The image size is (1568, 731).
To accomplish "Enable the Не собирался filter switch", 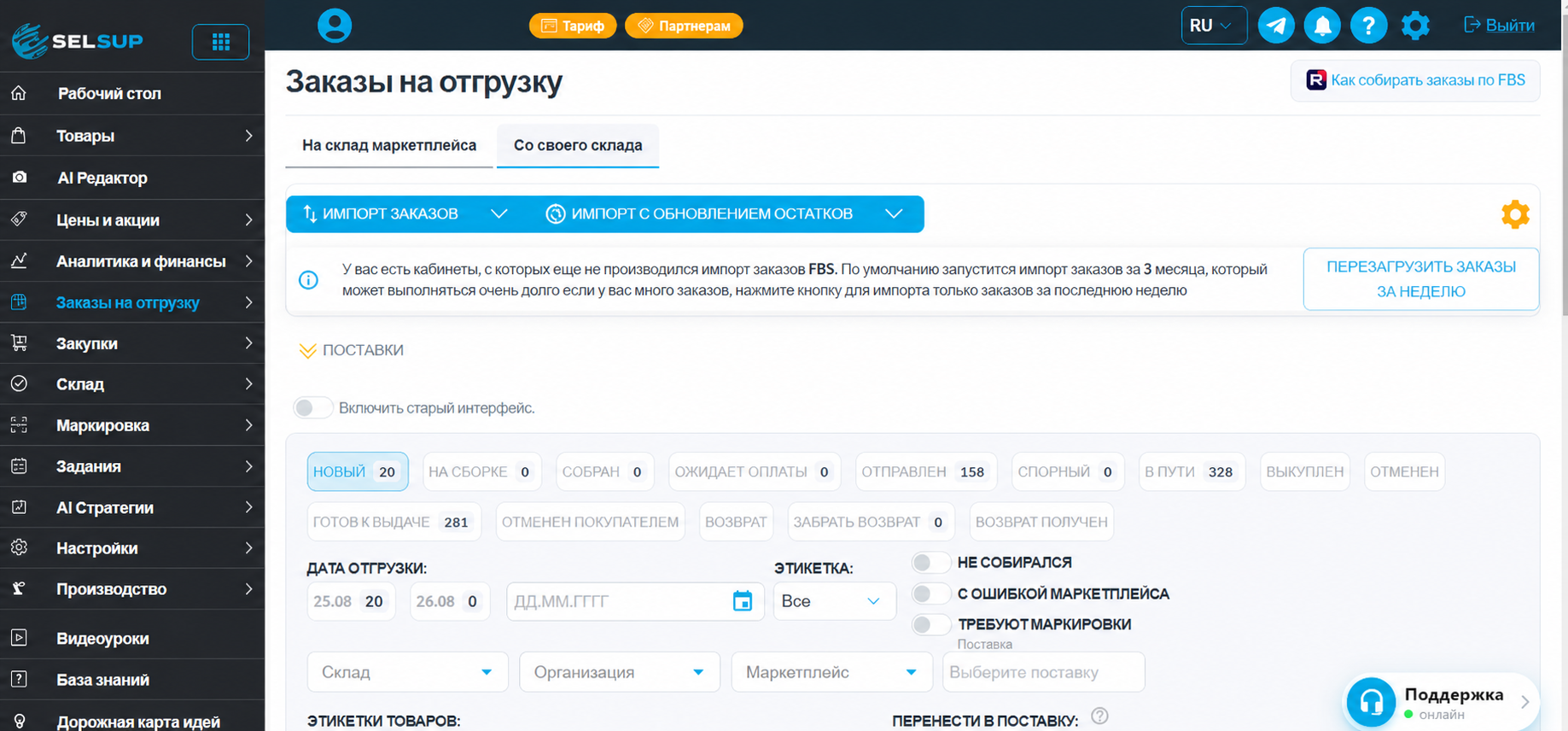I will click(931, 563).
